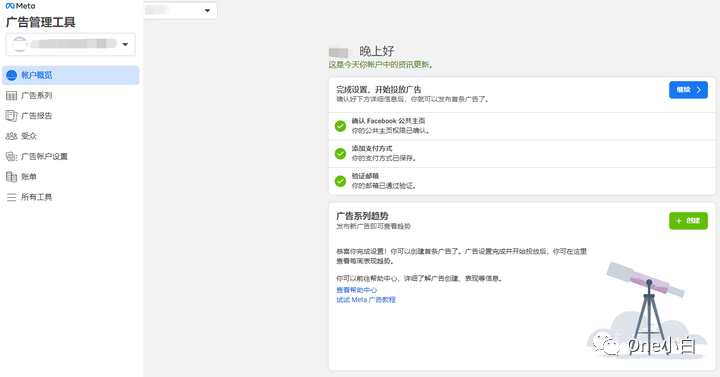Click green checkmark beside 验证邮箱

[340, 181]
